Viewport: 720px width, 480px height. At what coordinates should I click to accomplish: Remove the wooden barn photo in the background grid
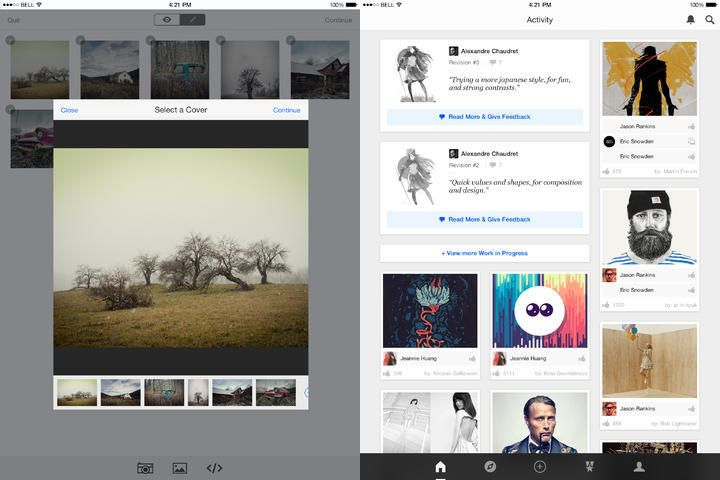(x=290, y=40)
